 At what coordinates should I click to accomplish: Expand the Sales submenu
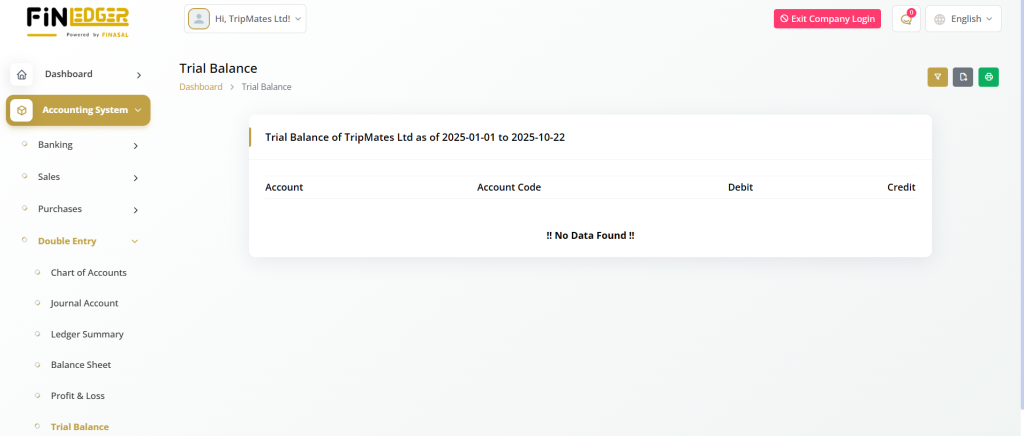tap(85, 177)
